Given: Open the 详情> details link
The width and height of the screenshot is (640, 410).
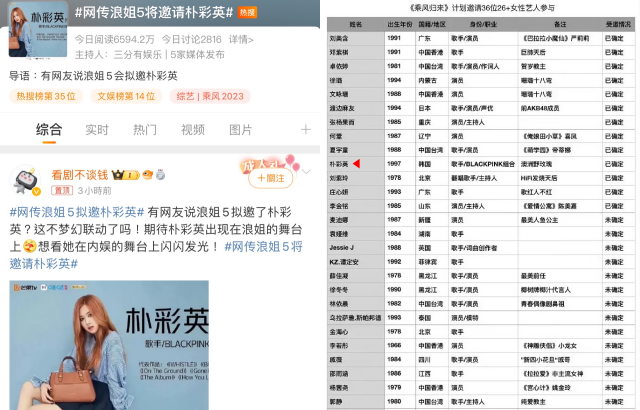Looking at the screenshot, I should click(x=241, y=40).
